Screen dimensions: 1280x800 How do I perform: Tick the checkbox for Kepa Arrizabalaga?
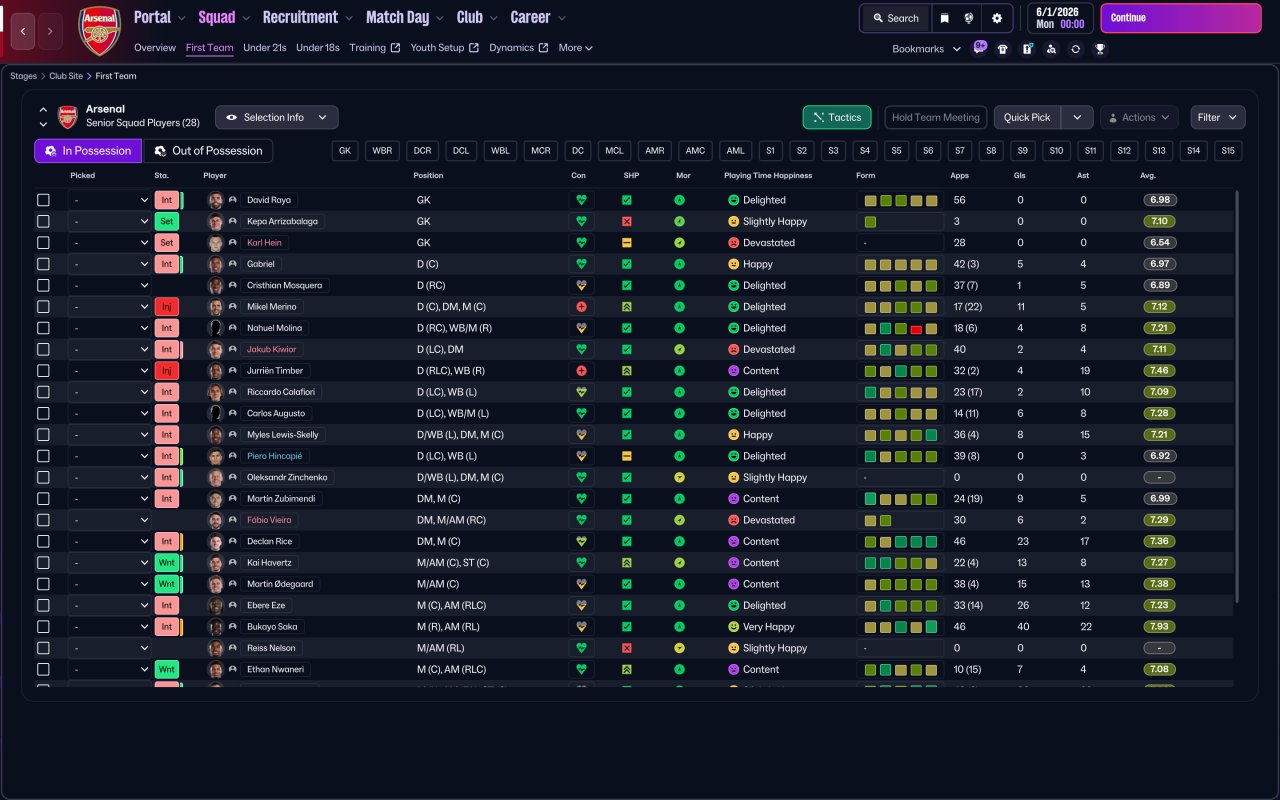[43, 221]
